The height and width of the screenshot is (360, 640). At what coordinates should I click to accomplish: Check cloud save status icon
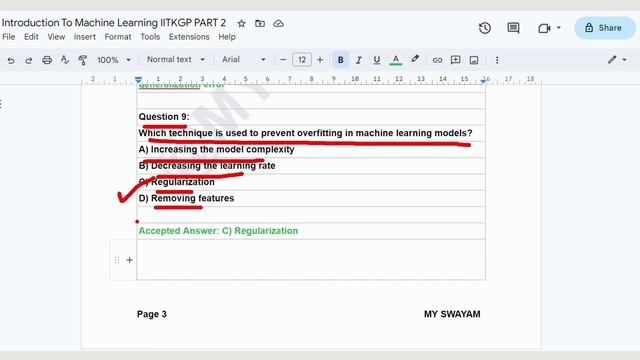(278, 23)
